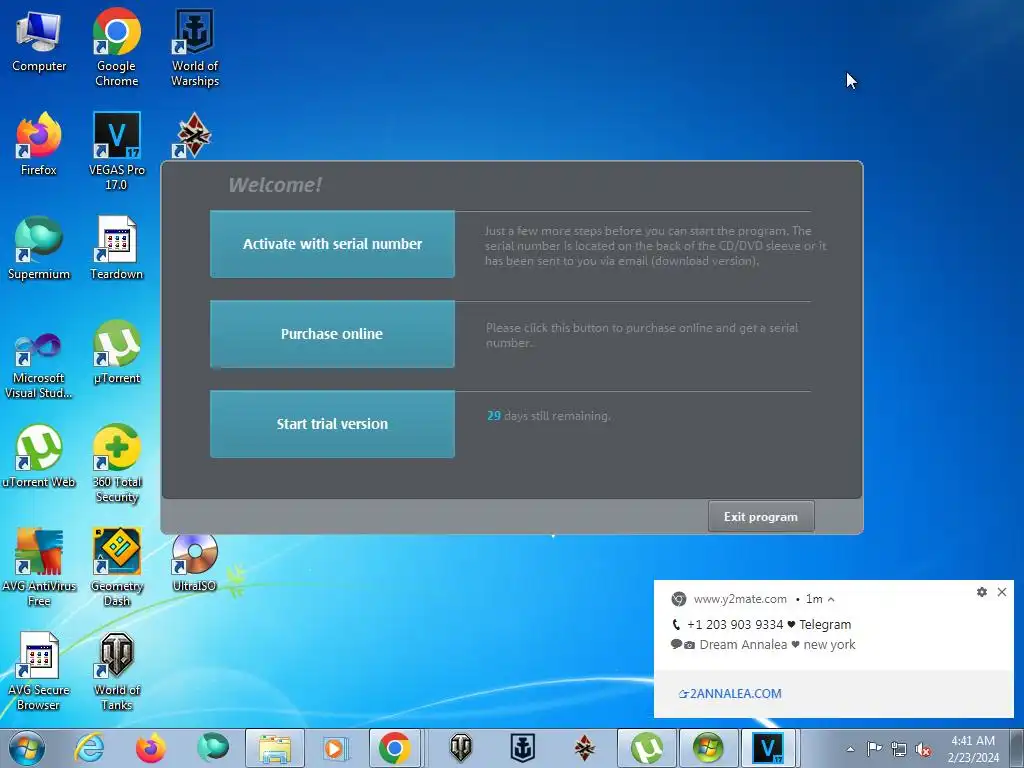This screenshot has width=1024, height=768.
Task: Open notification settings gear for y2mate
Action: (982, 592)
